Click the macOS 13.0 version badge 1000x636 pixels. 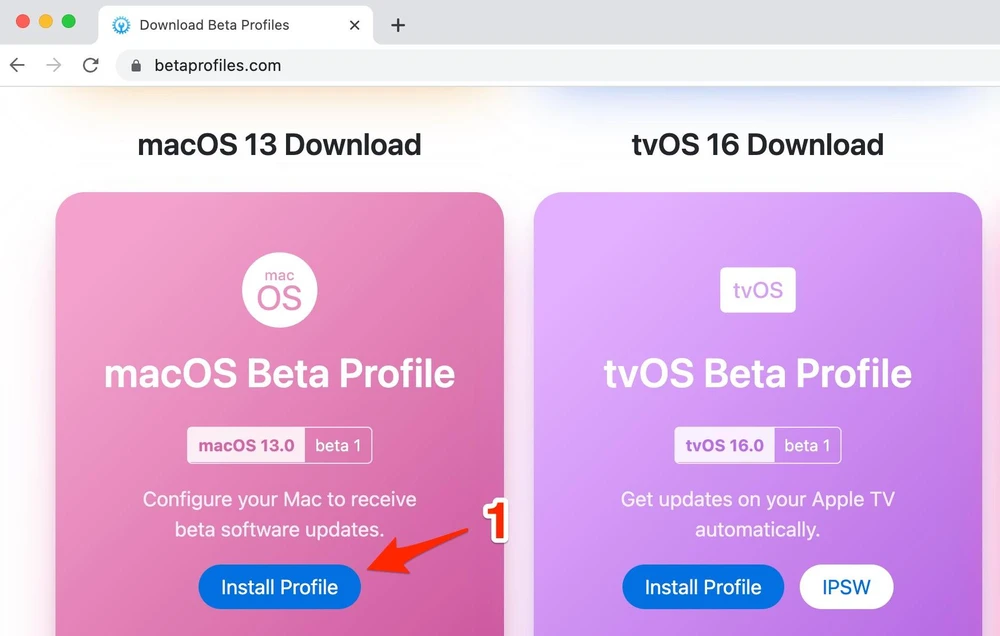[x=246, y=445]
